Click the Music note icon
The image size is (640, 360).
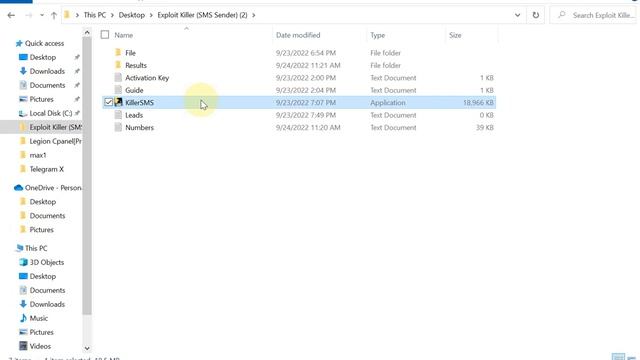(23, 318)
